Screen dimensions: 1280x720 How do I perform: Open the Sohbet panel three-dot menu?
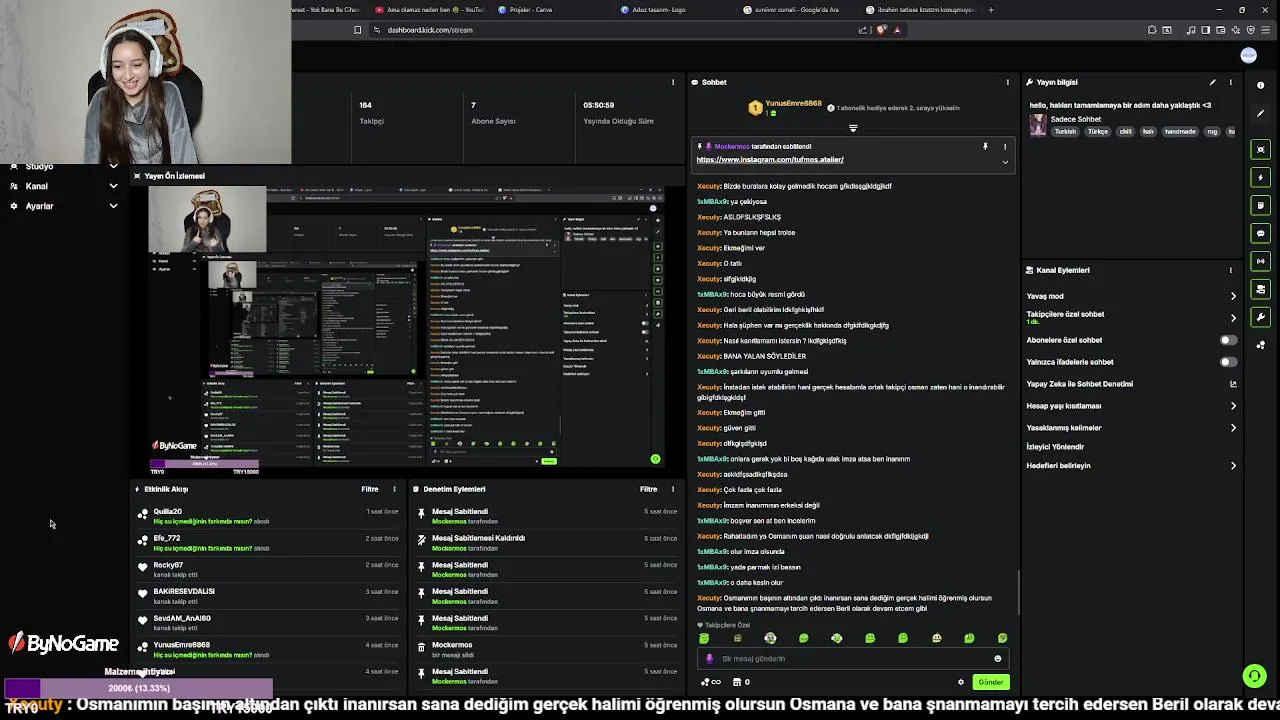(x=1007, y=82)
